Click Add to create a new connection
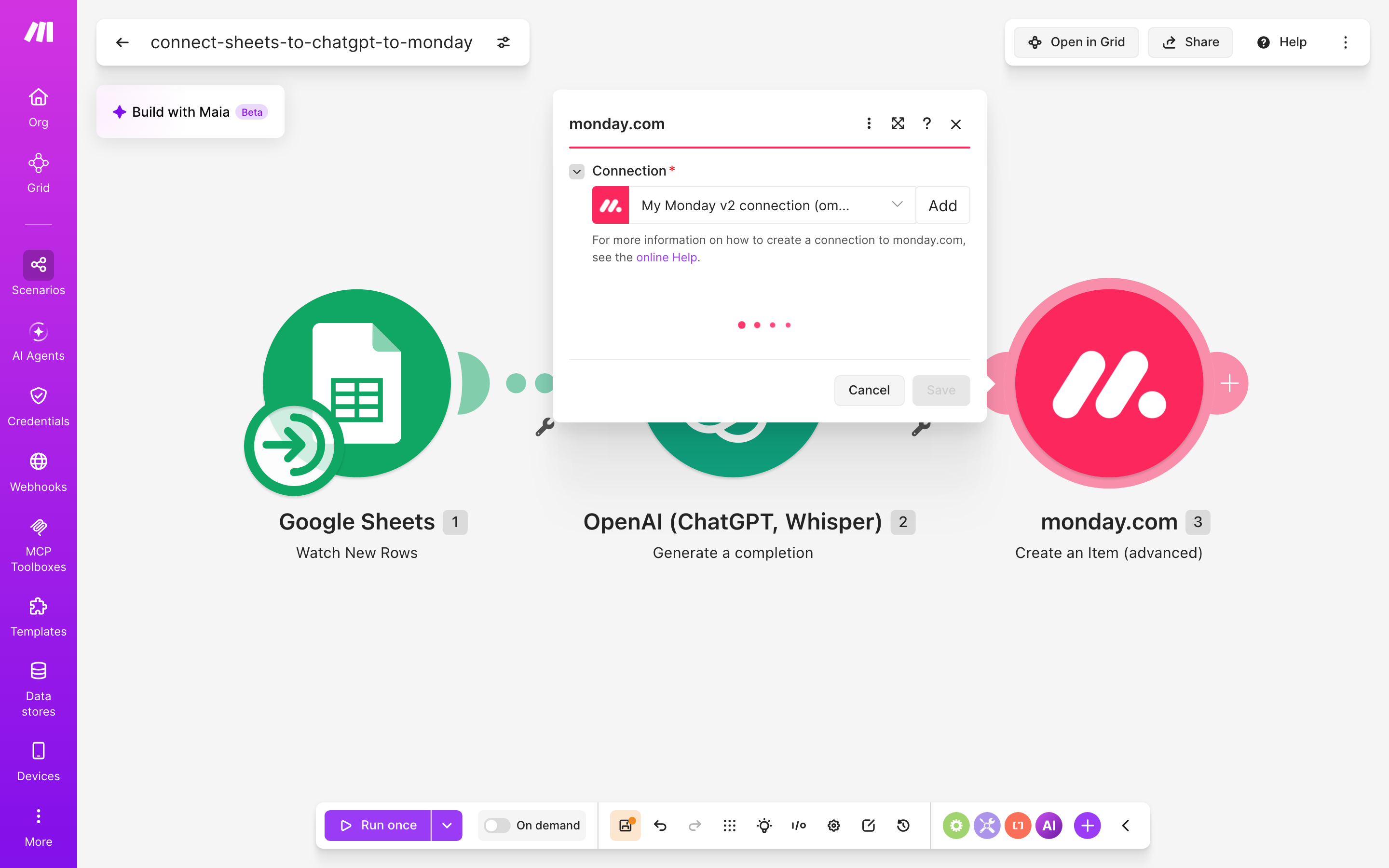 click(942, 205)
